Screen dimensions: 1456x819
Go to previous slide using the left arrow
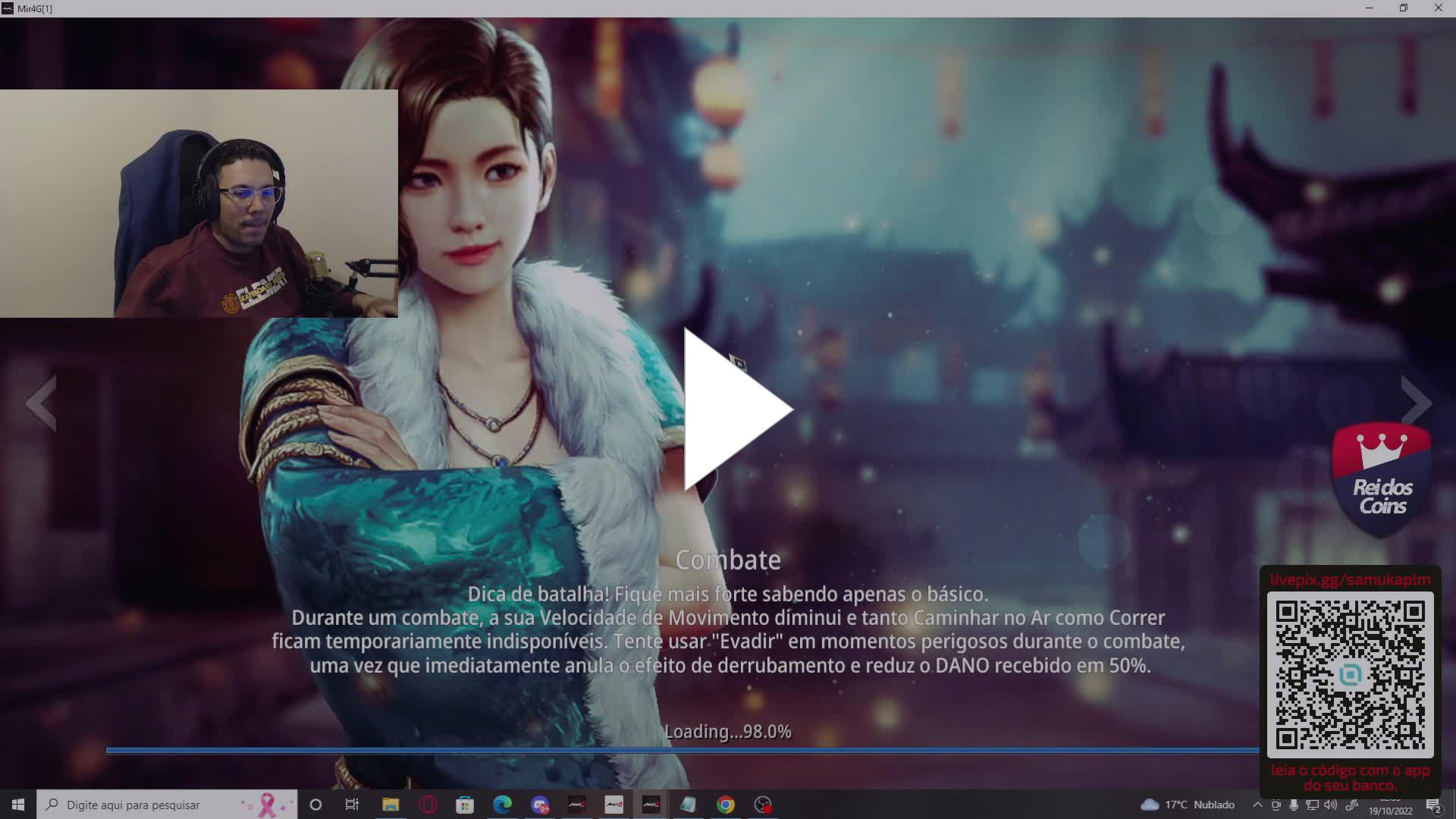click(42, 403)
